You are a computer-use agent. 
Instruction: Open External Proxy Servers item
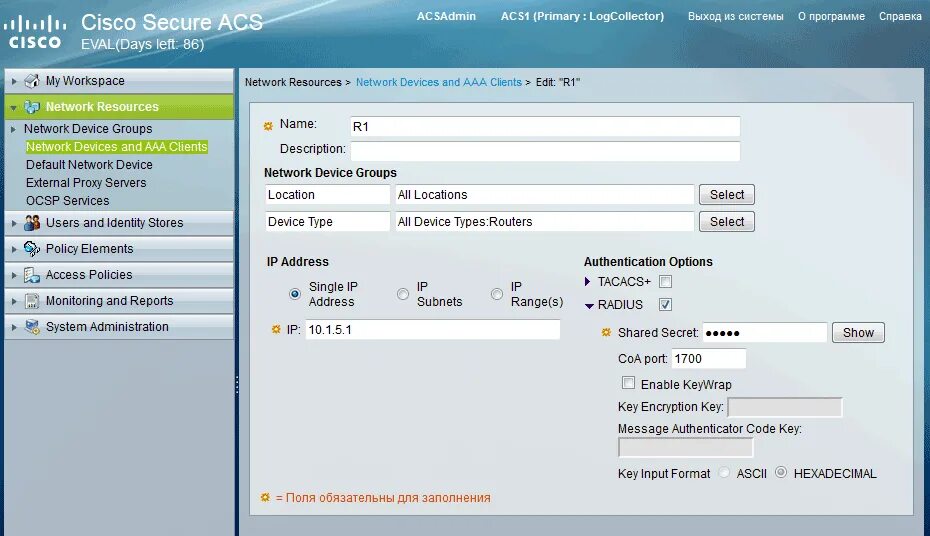[x=86, y=183]
